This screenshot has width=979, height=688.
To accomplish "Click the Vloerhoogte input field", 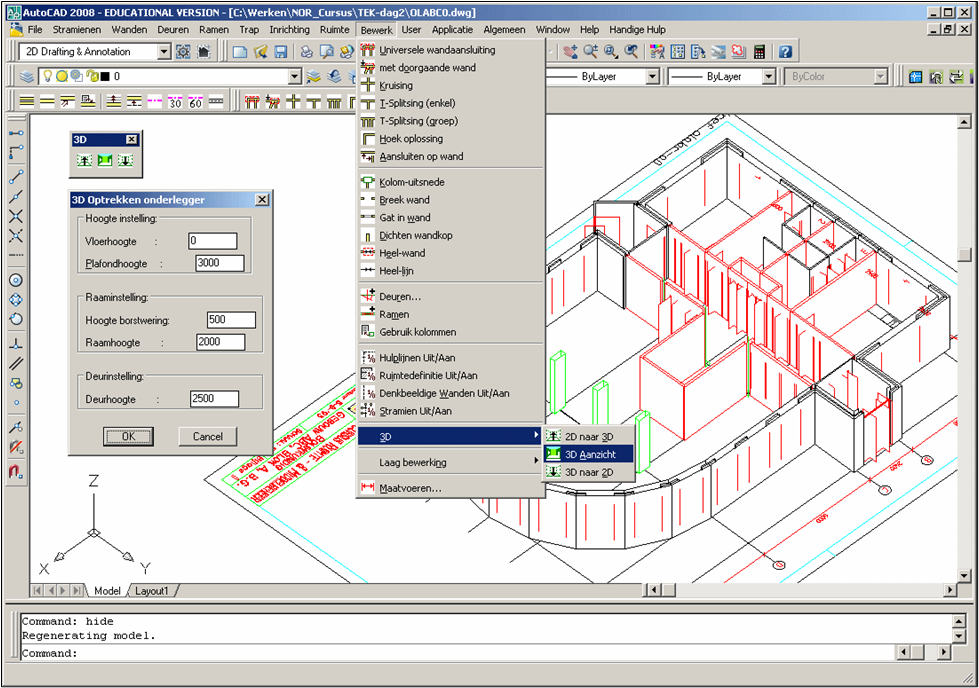I will pyautogui.click(x=213, y=241).
